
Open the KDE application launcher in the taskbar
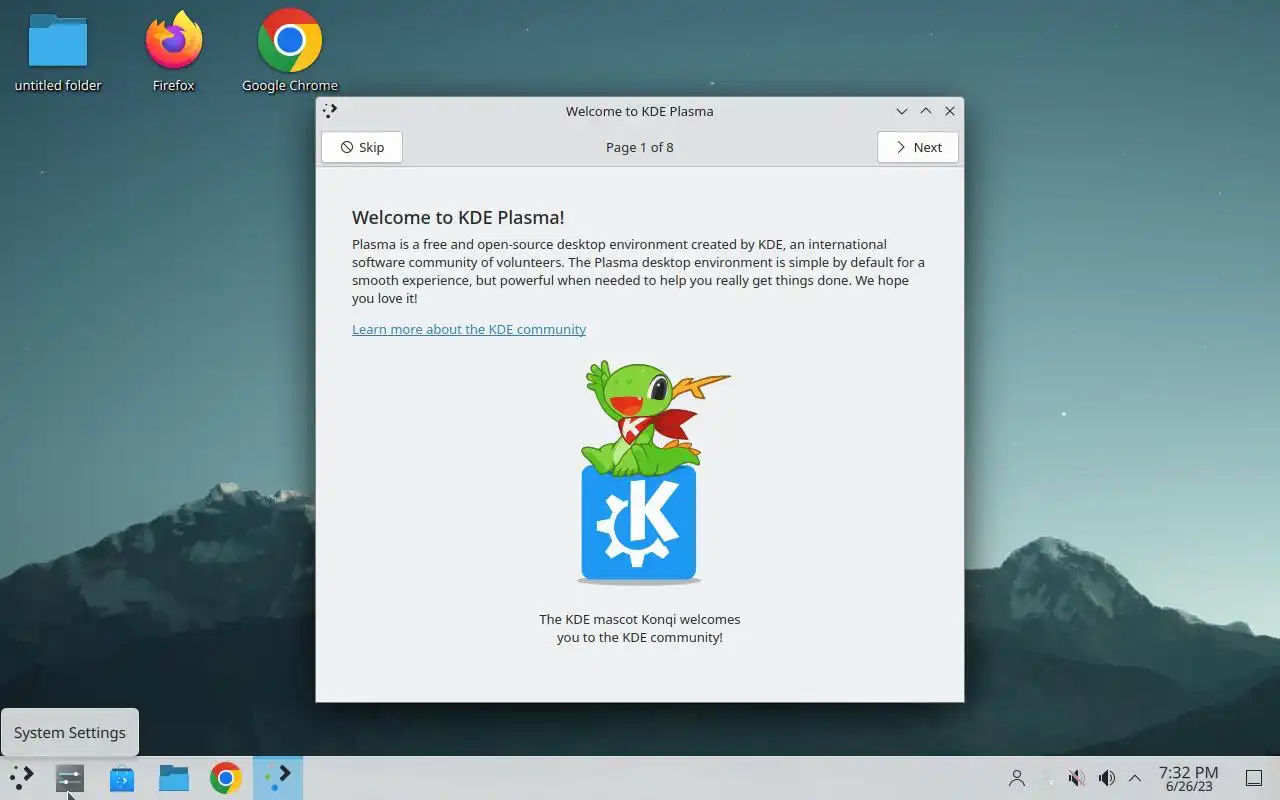click(x=22, y=778)
